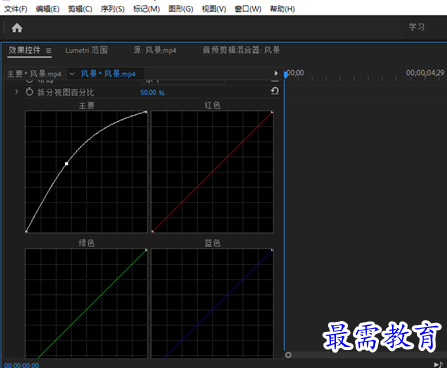Reset the 拆分视图百分比 parameter
The height and width of the screenshot is (368, 447).
tap(275, 91)
